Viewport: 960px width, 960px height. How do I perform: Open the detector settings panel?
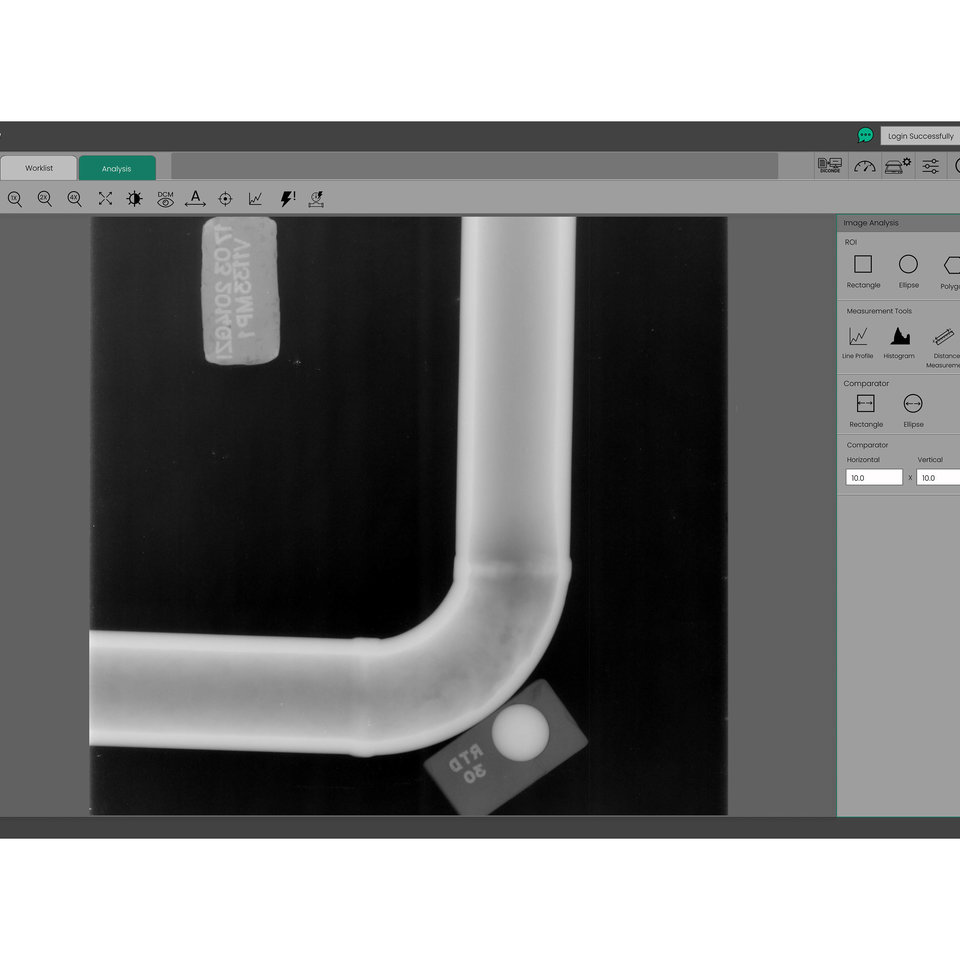point(897,166)
